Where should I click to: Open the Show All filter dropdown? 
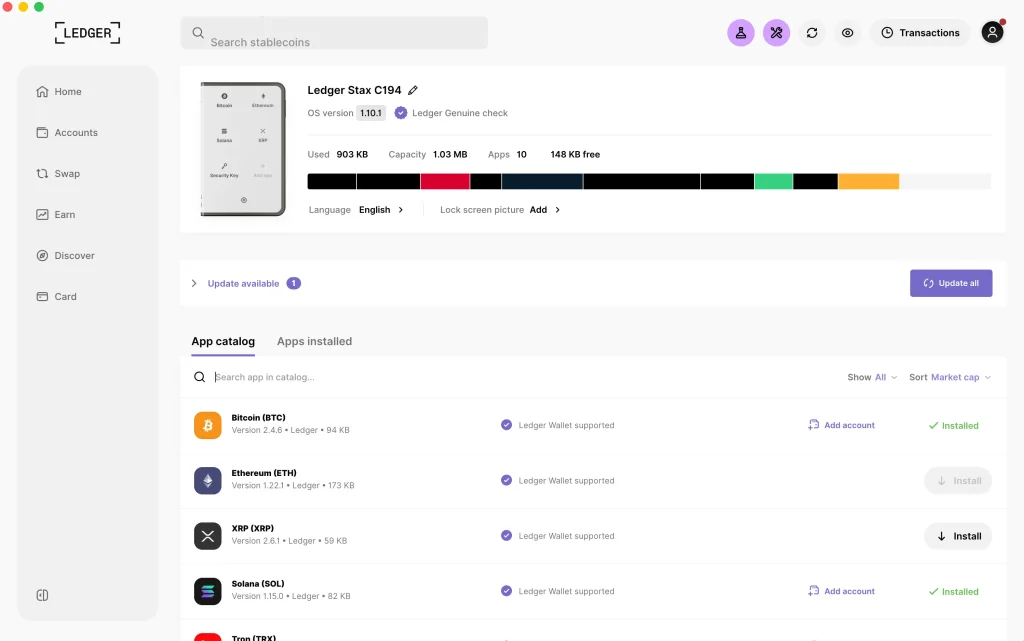pyautogui.click(x=872, y=377)
